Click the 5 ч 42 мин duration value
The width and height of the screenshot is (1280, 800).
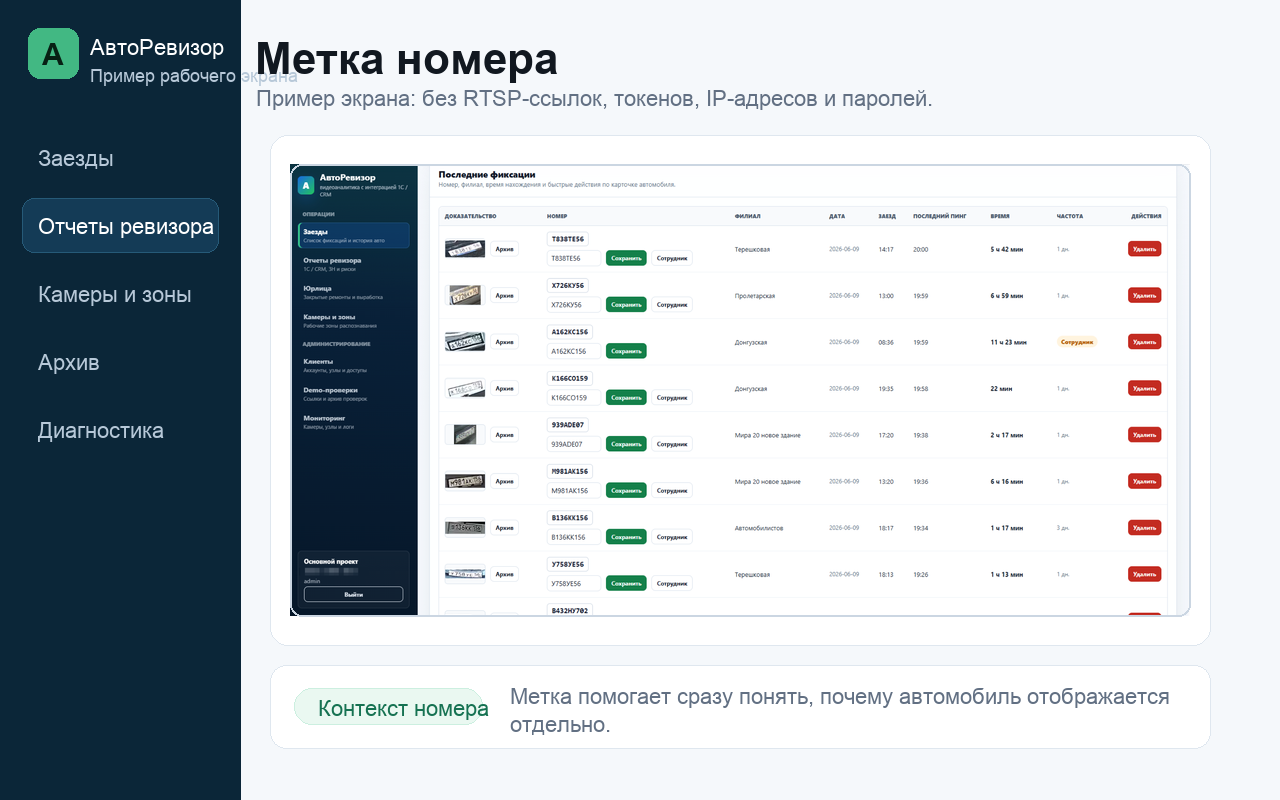click(x=1008, y=249)
